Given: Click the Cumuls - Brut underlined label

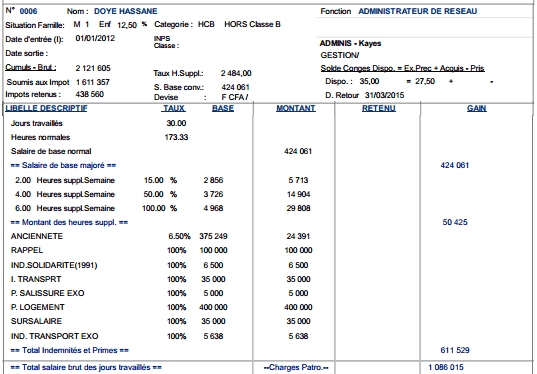Looking at the screenshot, I should pyautogui.click(x=31, y=67).
